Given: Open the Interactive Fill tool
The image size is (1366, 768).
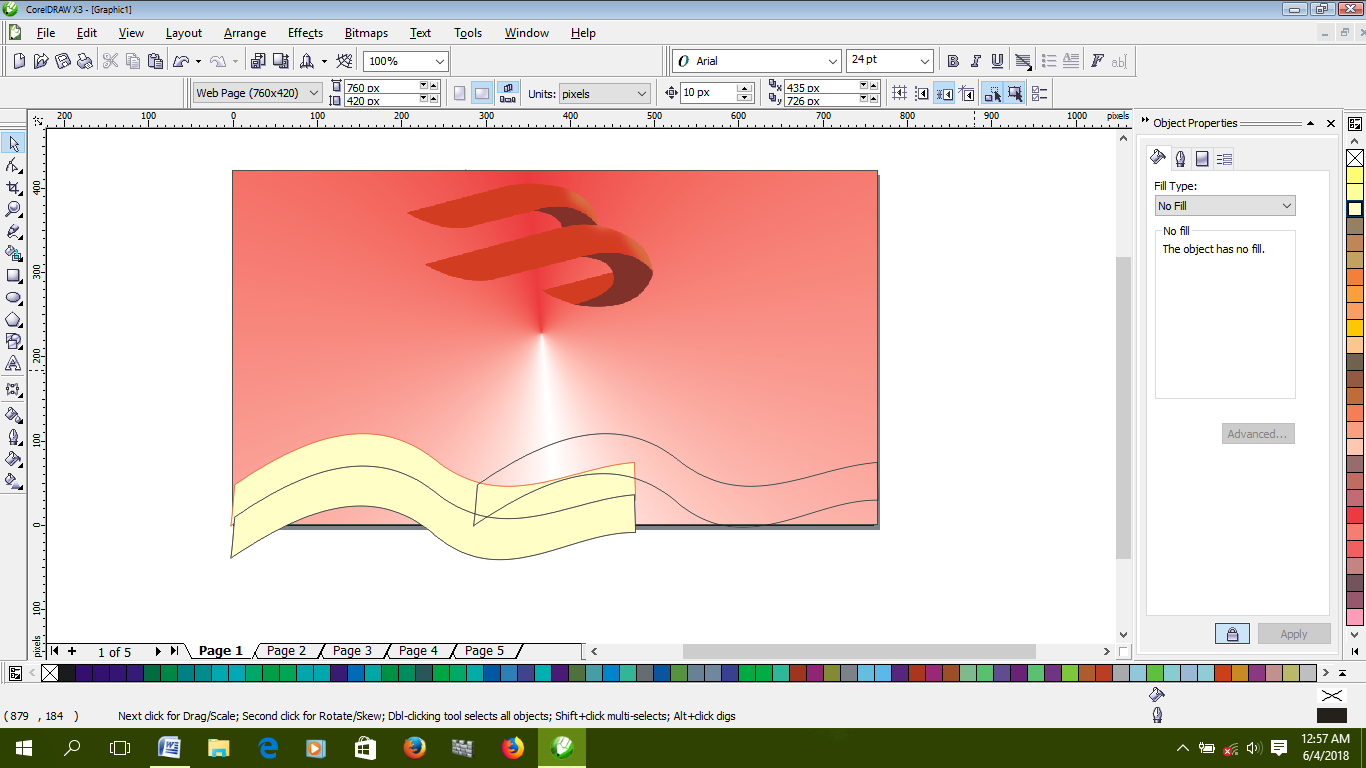Looking at the screenshot, I should 14,479.
